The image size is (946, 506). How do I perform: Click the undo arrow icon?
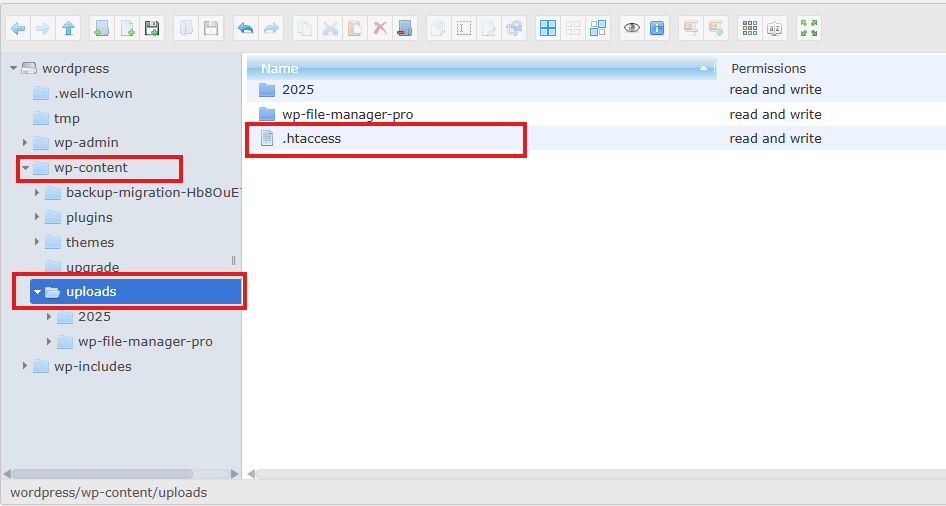pos(245,28)
